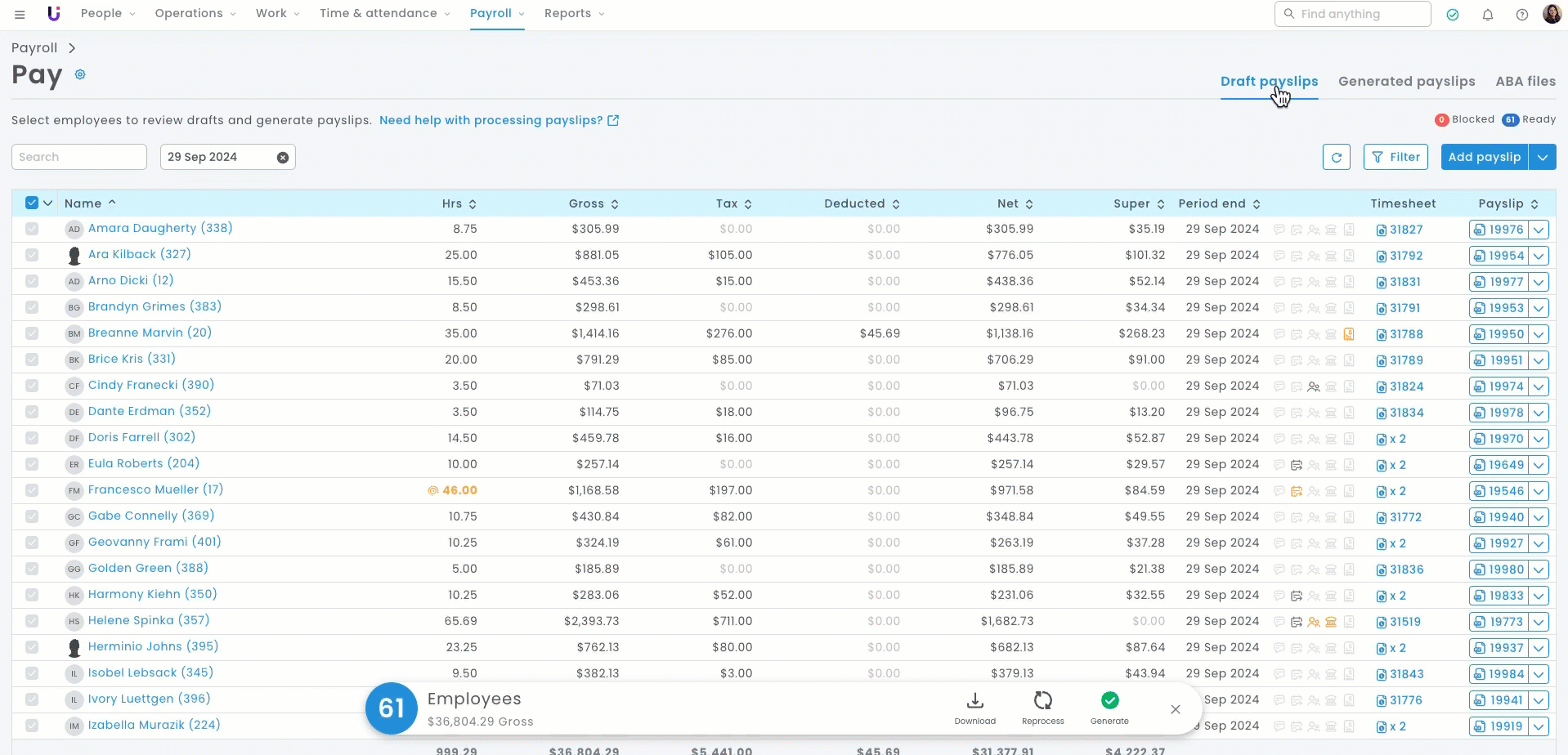The image size is (1568, 755).
Task: Expand the Add payslip dropdown arrow
Action: tap(1542, 157)
